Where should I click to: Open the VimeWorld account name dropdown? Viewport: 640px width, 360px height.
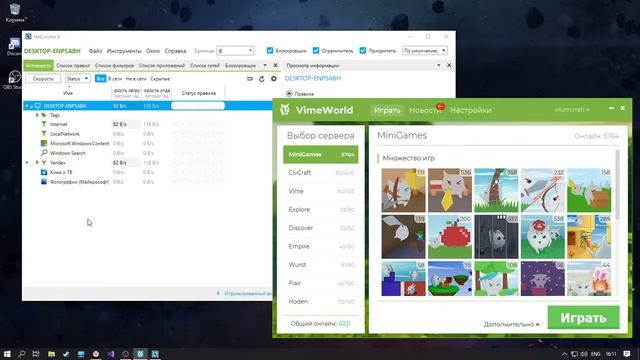point(572,110)
